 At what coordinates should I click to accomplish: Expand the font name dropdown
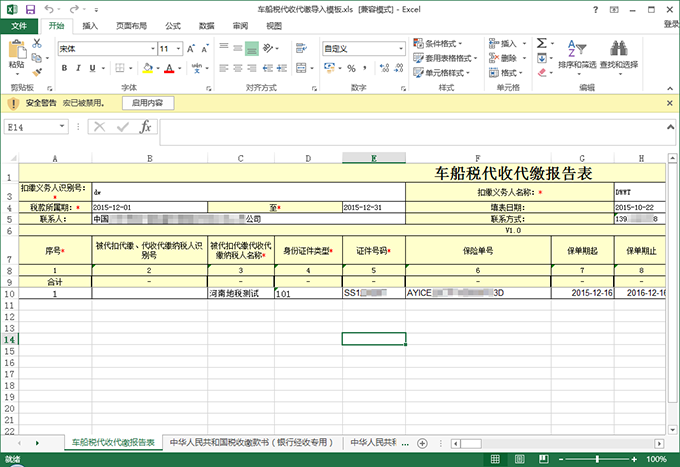(144, 48)
